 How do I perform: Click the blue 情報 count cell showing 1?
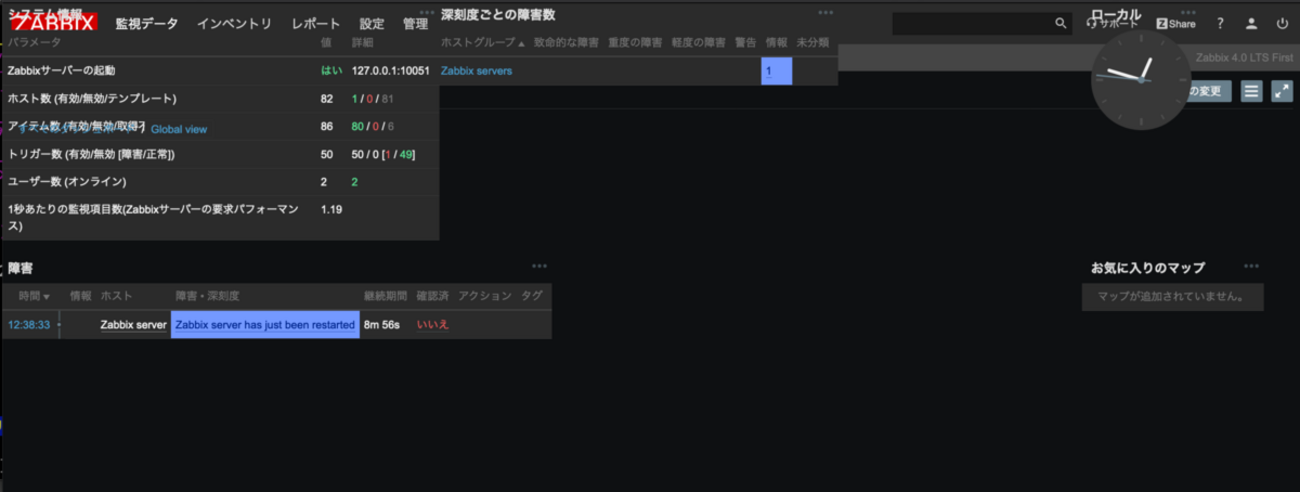pyautogui.click(x=776, y=71)
